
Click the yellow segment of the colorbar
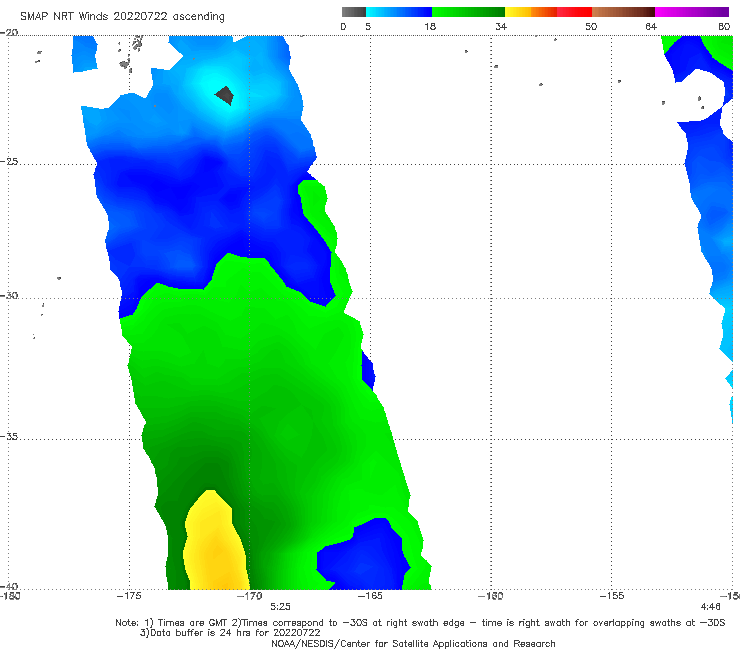[x=518, y=12]
